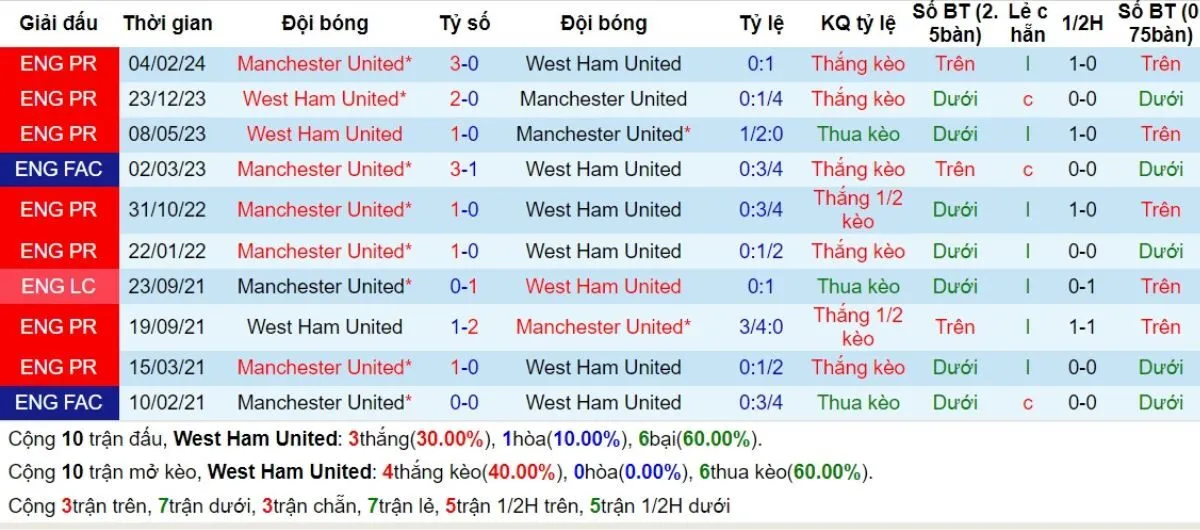This screenshot has width=1200, height=530.
Task: Click ENG FAC badge for 02/03/23 match
Action: [x=59, y=169]
